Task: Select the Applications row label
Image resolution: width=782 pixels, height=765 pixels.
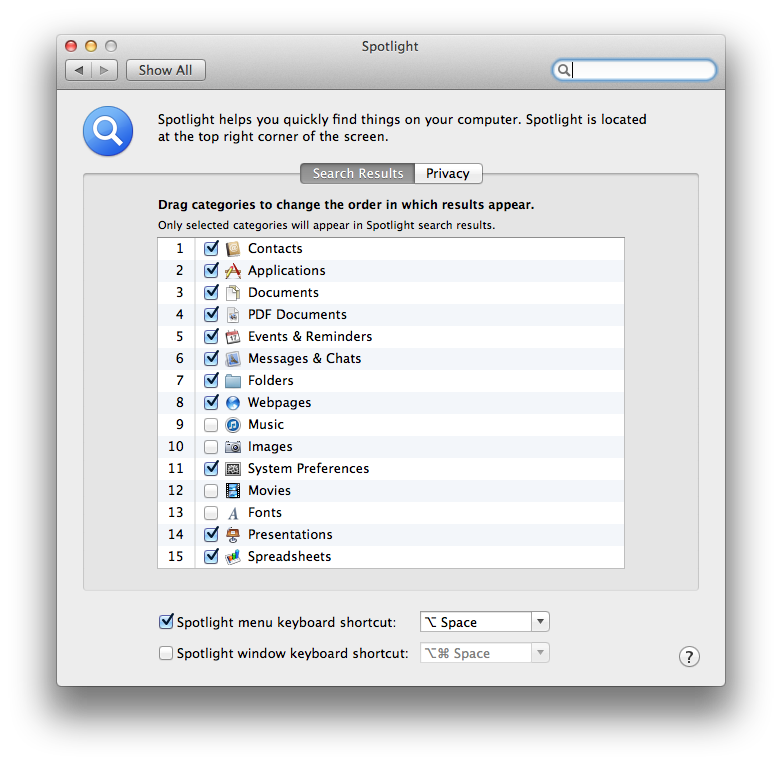Action: [x=287, y=271]
